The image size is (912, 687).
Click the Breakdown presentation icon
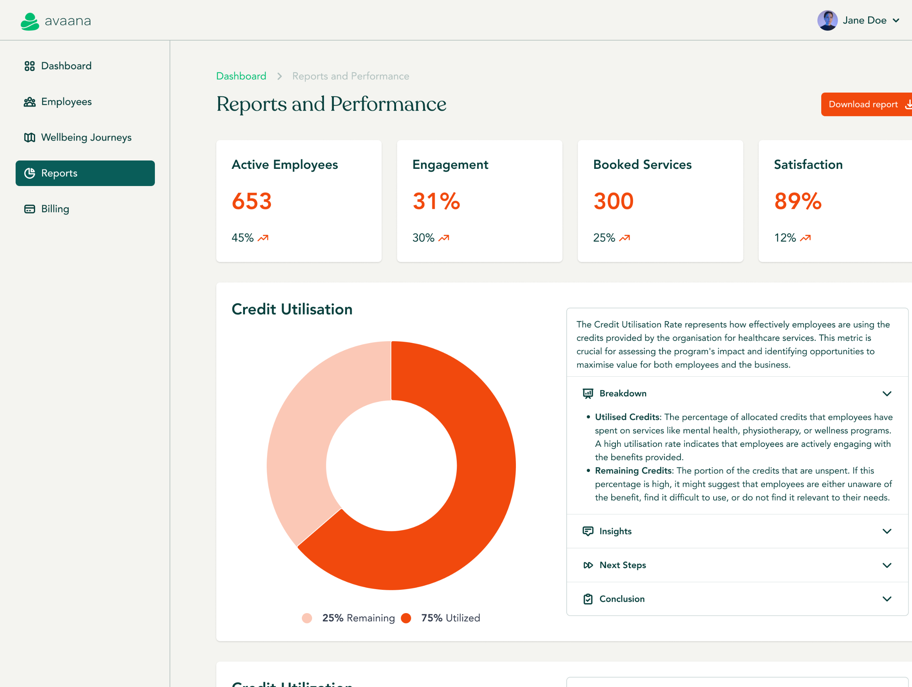click(588, 394)
